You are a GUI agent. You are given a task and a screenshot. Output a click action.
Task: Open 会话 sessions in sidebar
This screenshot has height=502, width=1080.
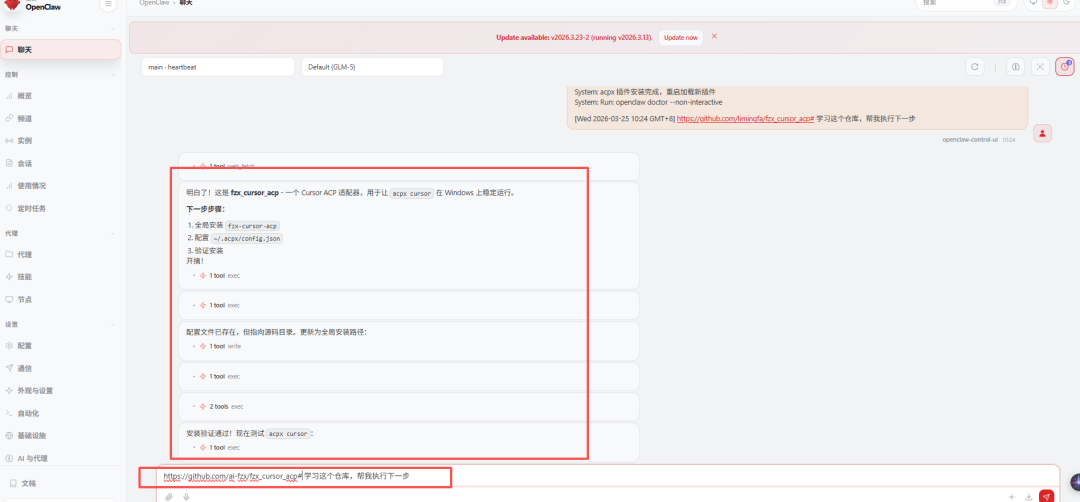tap(61, 163)
